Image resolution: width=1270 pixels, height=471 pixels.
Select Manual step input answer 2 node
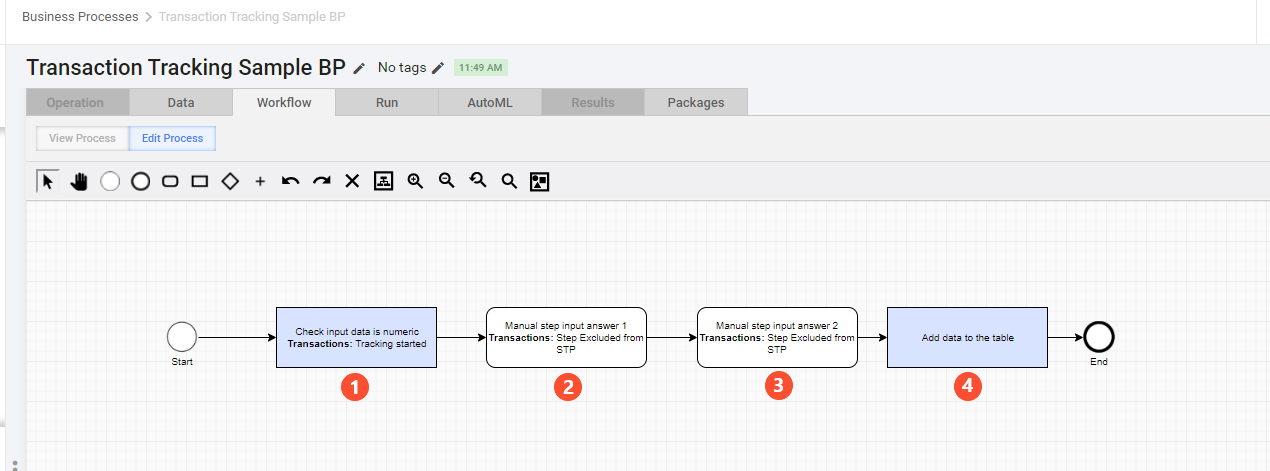(x=777, y=337)
